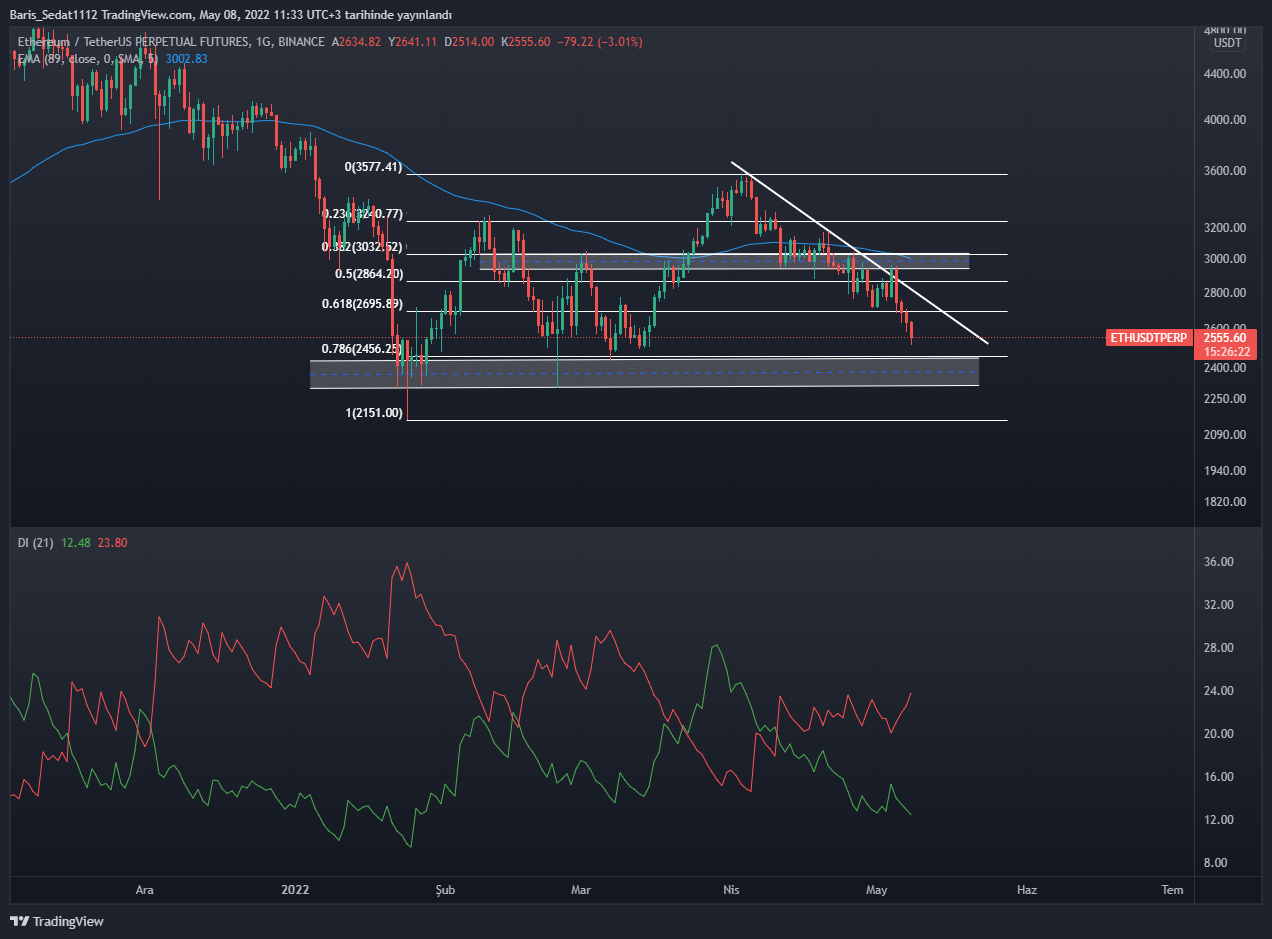The height and width of the screenshot is (939, 1272).
Task: Click the USDT currency label on price axis
Action: pos(1228,42)
